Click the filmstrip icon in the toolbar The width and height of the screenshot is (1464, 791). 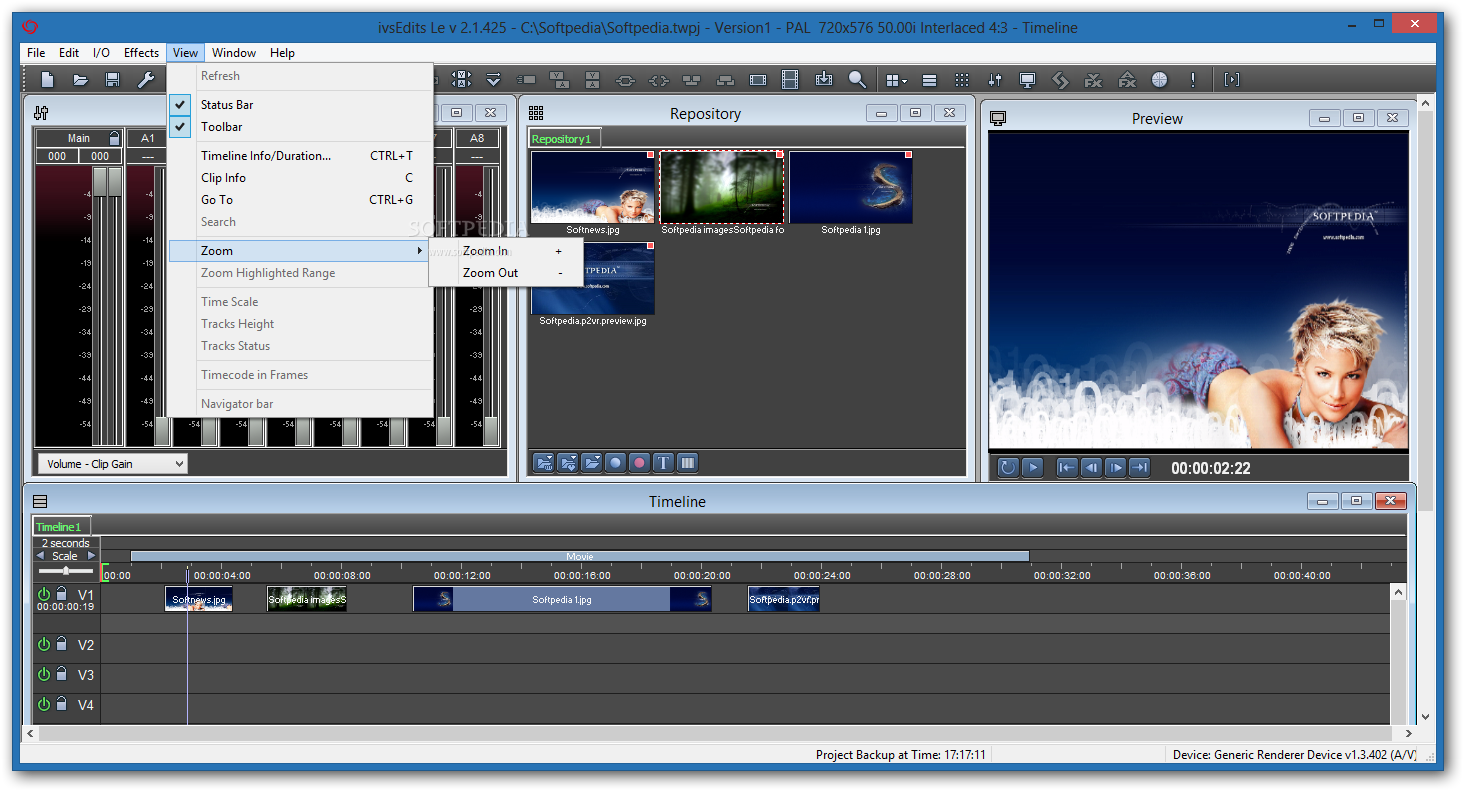click(790, 80)
